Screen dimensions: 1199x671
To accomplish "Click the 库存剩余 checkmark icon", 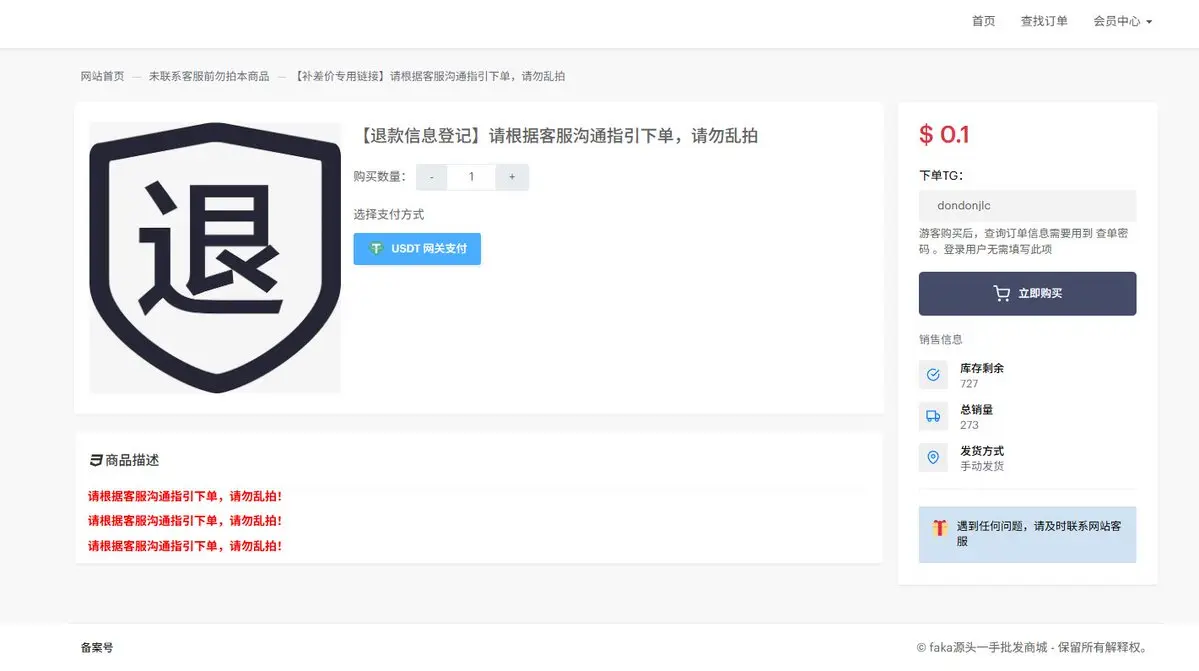I will [933, 375].
